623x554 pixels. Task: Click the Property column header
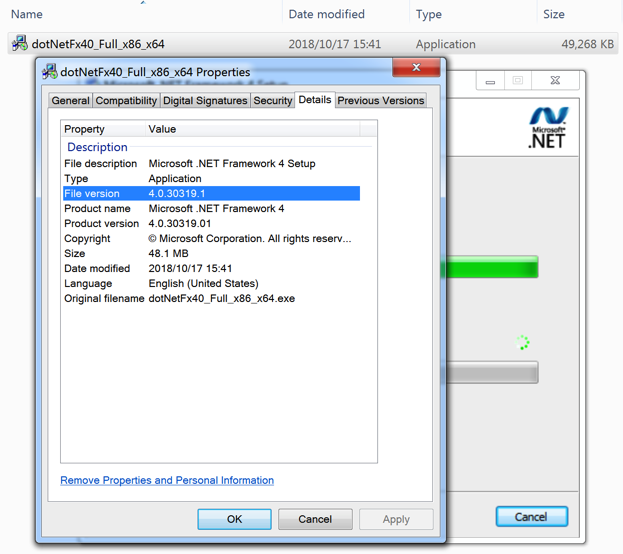pyautogui.click(x=103, y=129)
